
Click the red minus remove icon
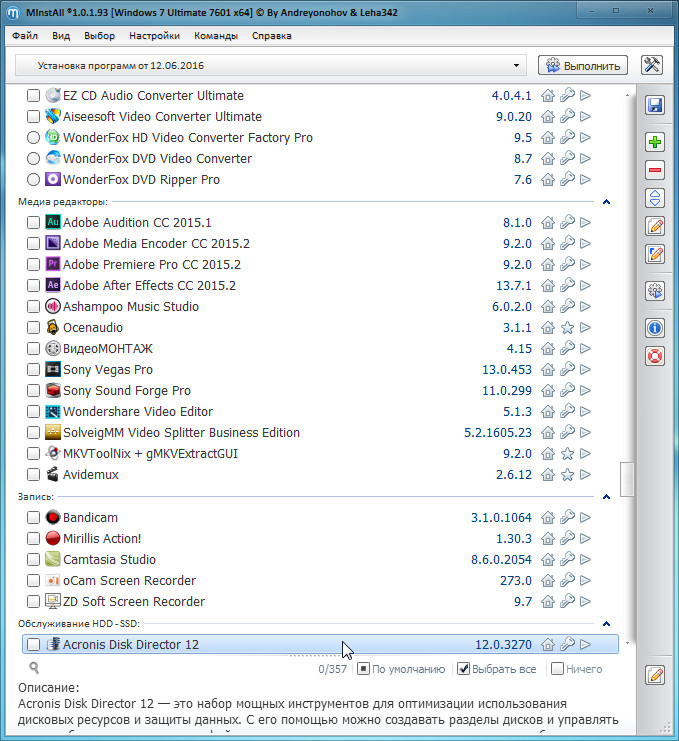click(655, 170)
